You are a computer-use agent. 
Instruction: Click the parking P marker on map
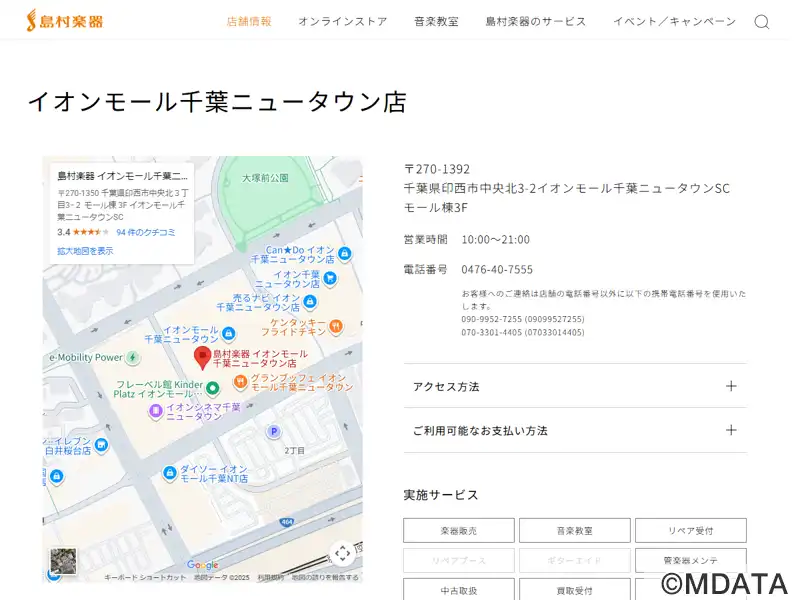click(274, 432)
